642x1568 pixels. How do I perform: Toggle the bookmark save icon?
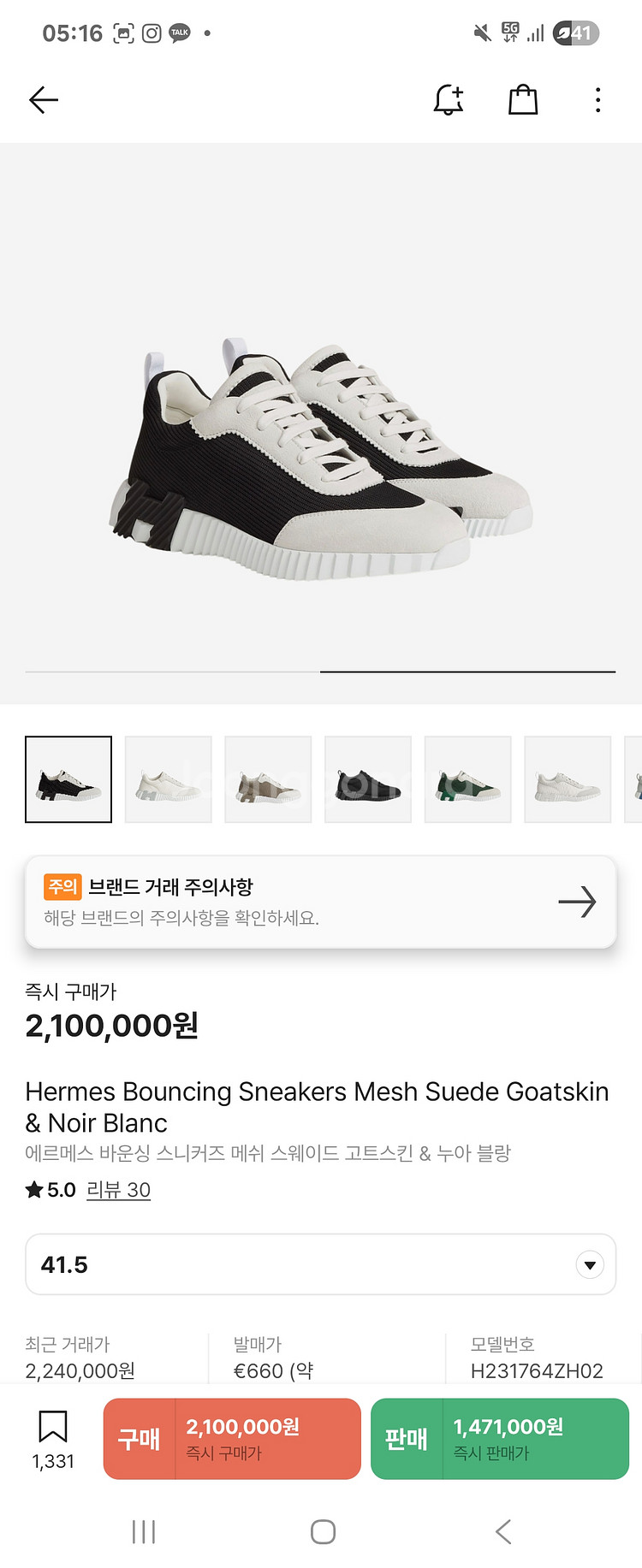pos(53,1427)
